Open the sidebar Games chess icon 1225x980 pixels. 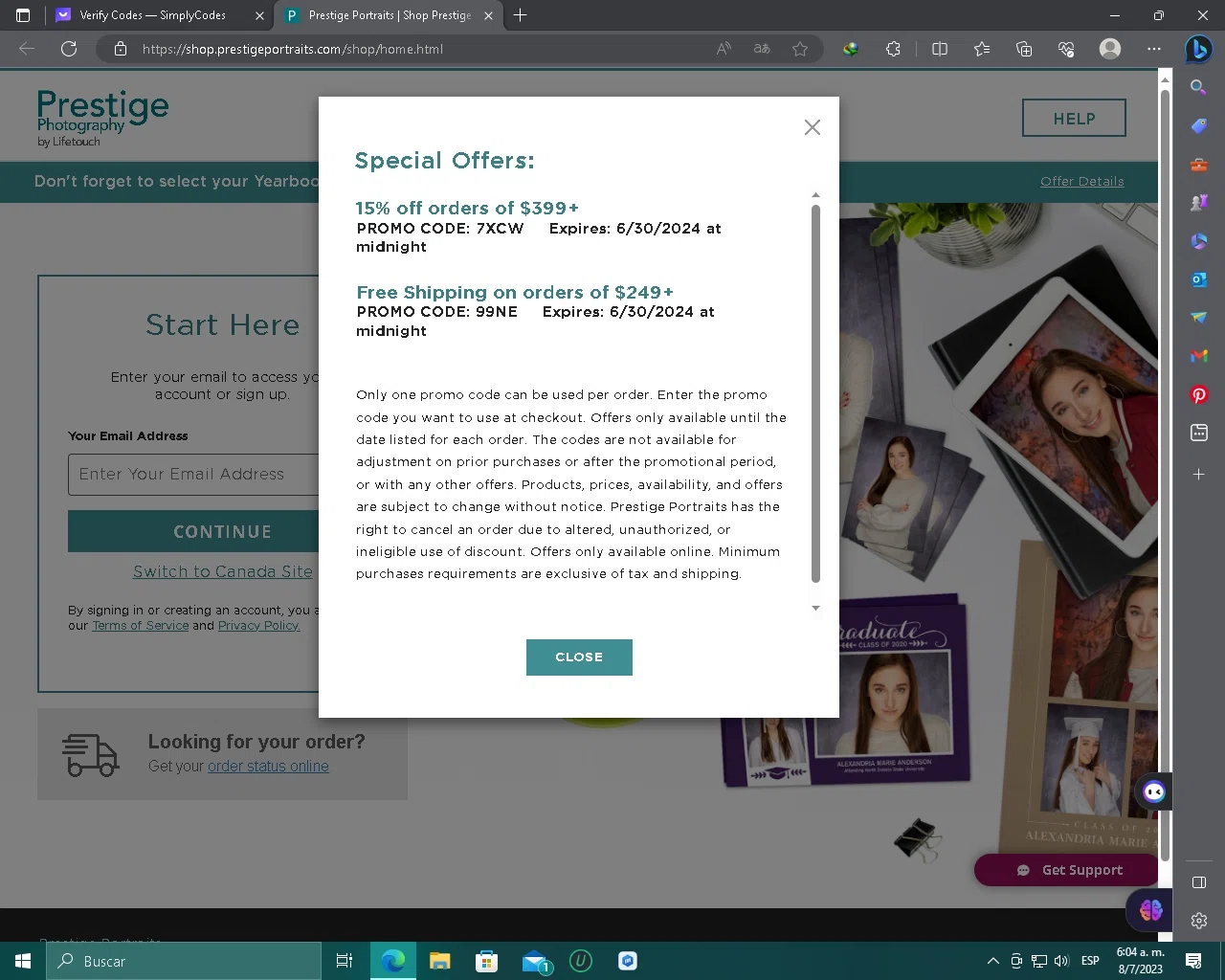point(1198,203)
